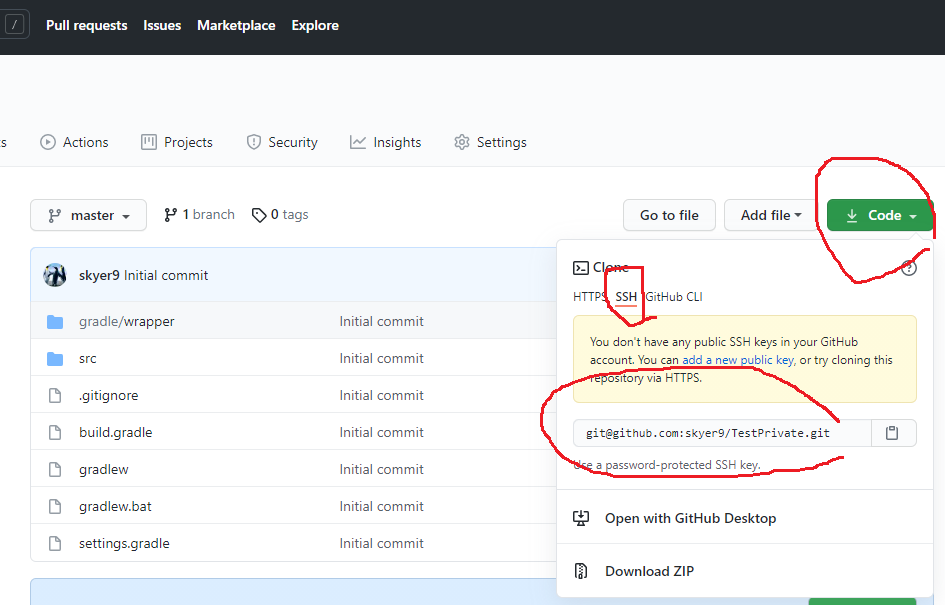Click the Clone help question icon
Screen dimensions: 945x605
pyautogui.click(x=909, y=268)
